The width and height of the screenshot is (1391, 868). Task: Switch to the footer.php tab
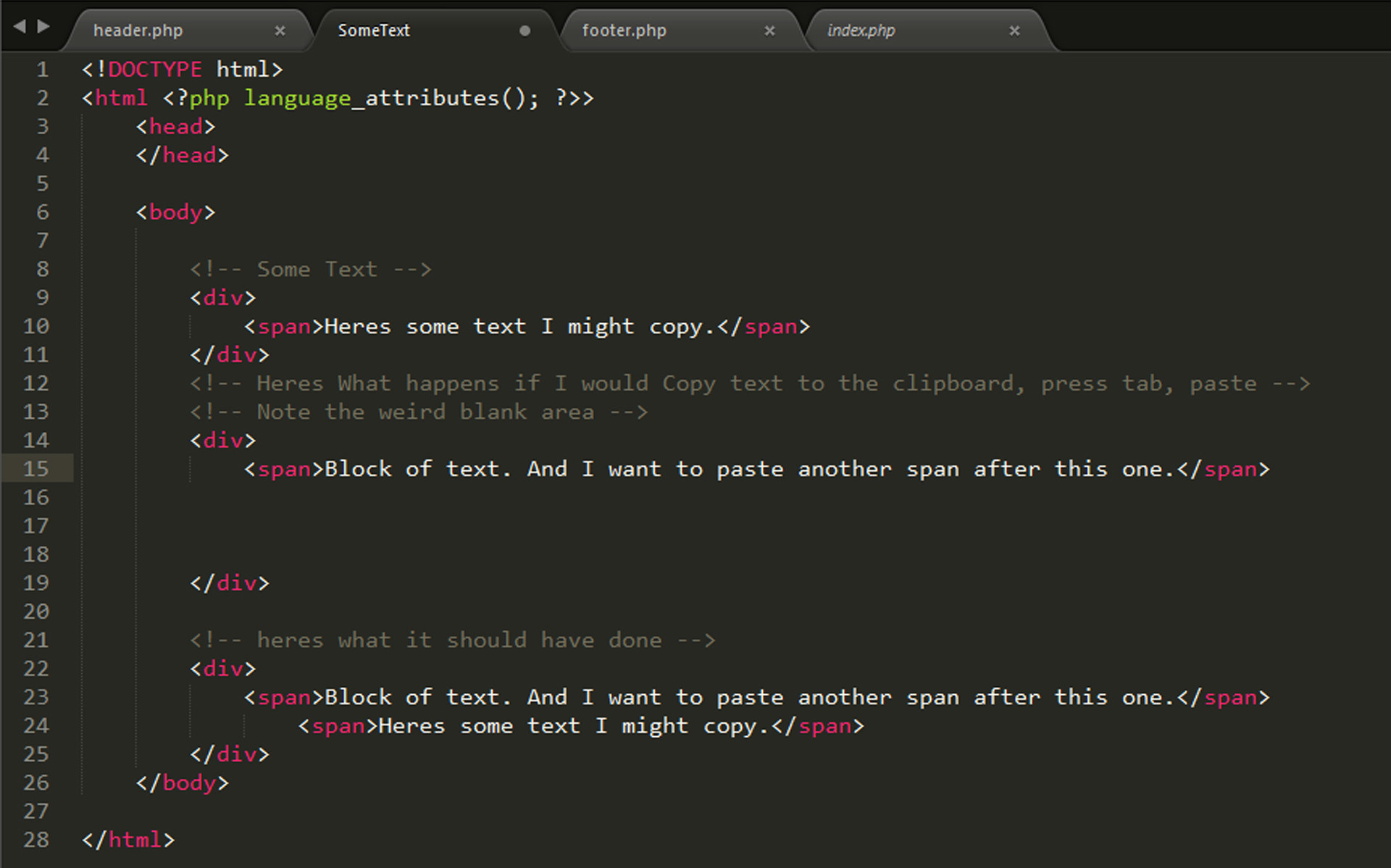point(624,30)
